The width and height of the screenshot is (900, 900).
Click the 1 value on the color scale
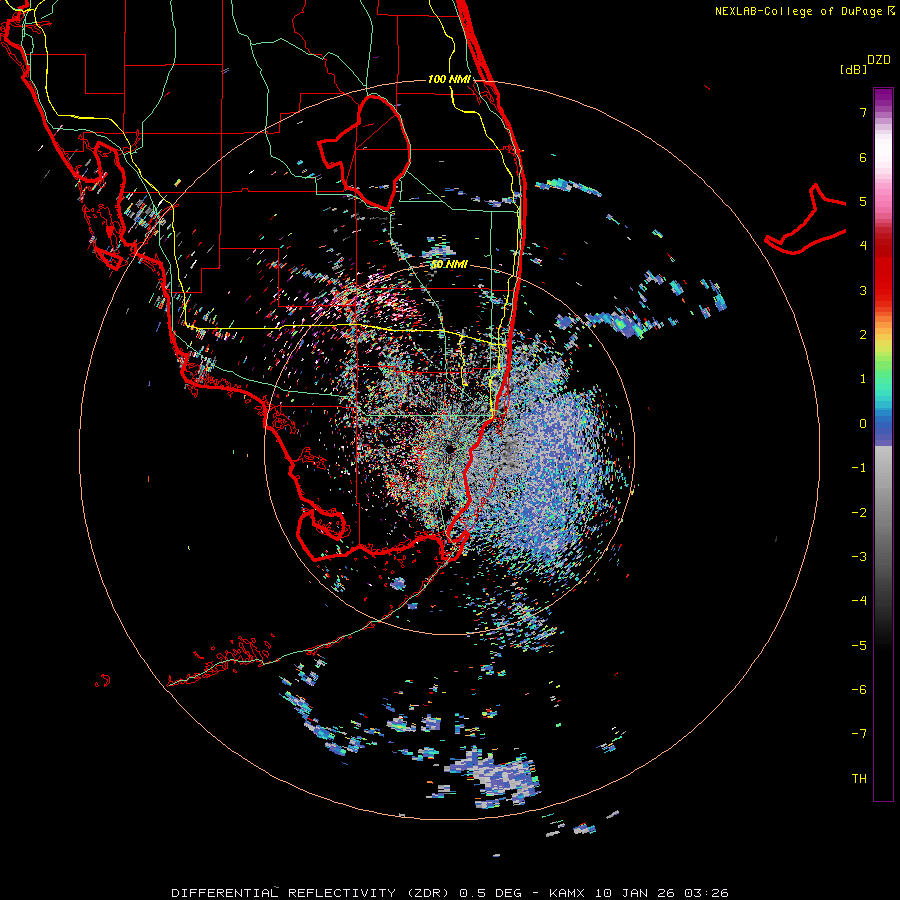click(x=863, y=379)
